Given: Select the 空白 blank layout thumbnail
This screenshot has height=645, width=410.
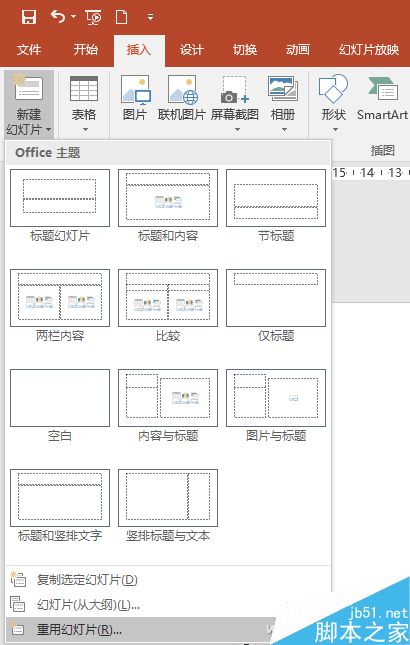Looking at the screenshot, I should [60, 398].
